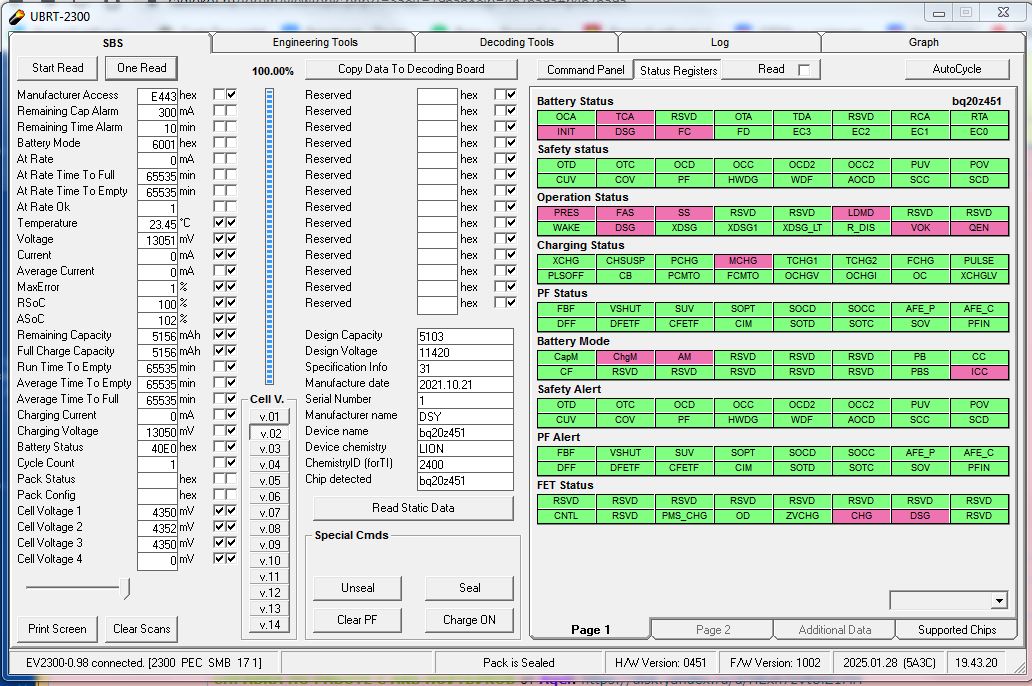1032x686 pixels.
Task: Switch to the Page 2 tab
Action: click(x=713, y=630)
